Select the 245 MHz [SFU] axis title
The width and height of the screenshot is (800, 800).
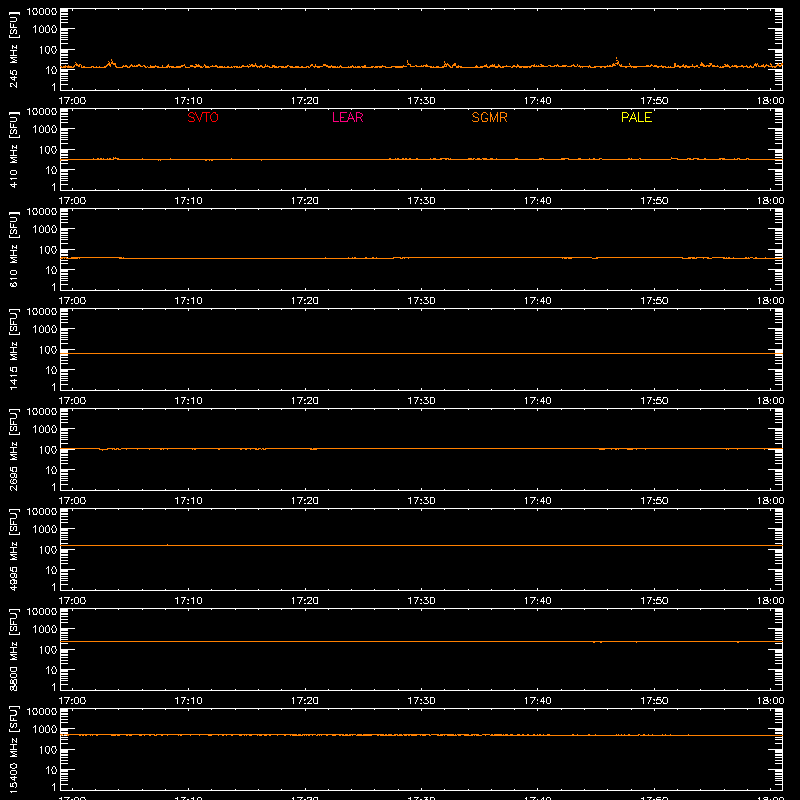(x=13, y=49)
